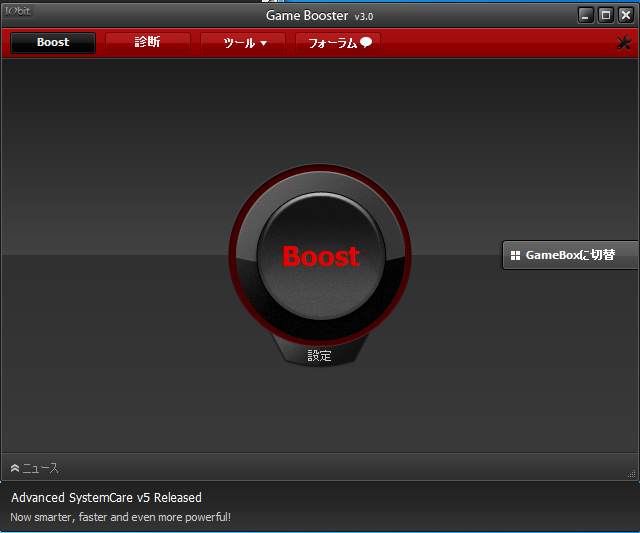Select the Boost tab
The height and width of the screenshot is (533, 640).
pyautogui.click(x=53, y=42)
